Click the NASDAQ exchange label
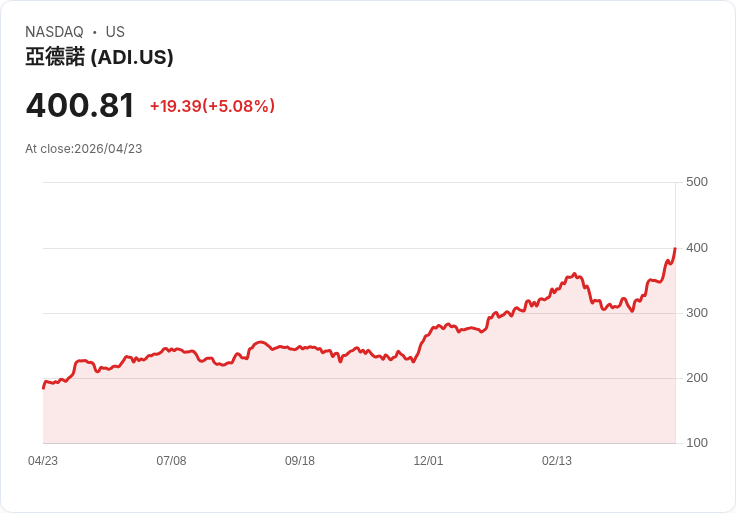 click(54, 32)
